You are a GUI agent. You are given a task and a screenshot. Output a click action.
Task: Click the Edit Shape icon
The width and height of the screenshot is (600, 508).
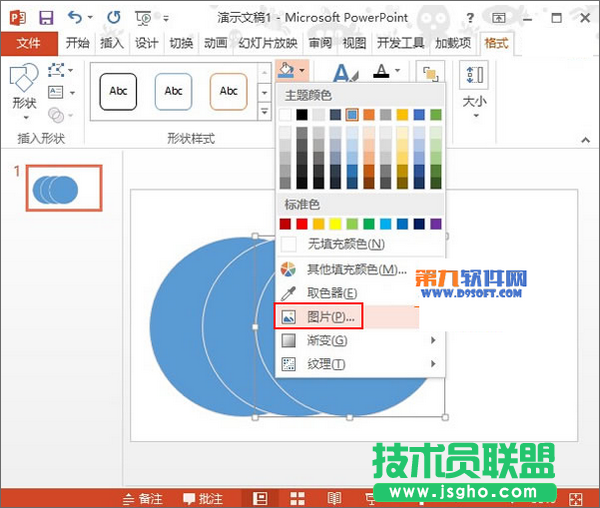click(x=56, y=70)
